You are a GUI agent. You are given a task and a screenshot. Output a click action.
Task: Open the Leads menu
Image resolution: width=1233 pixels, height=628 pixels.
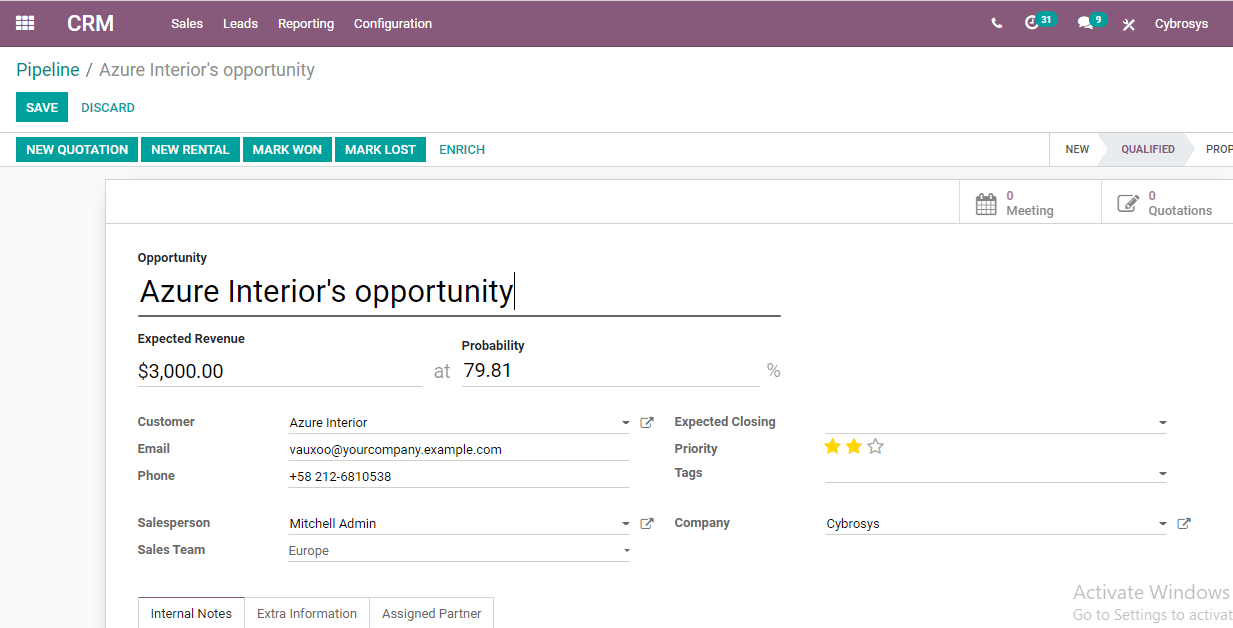[240, 24]
